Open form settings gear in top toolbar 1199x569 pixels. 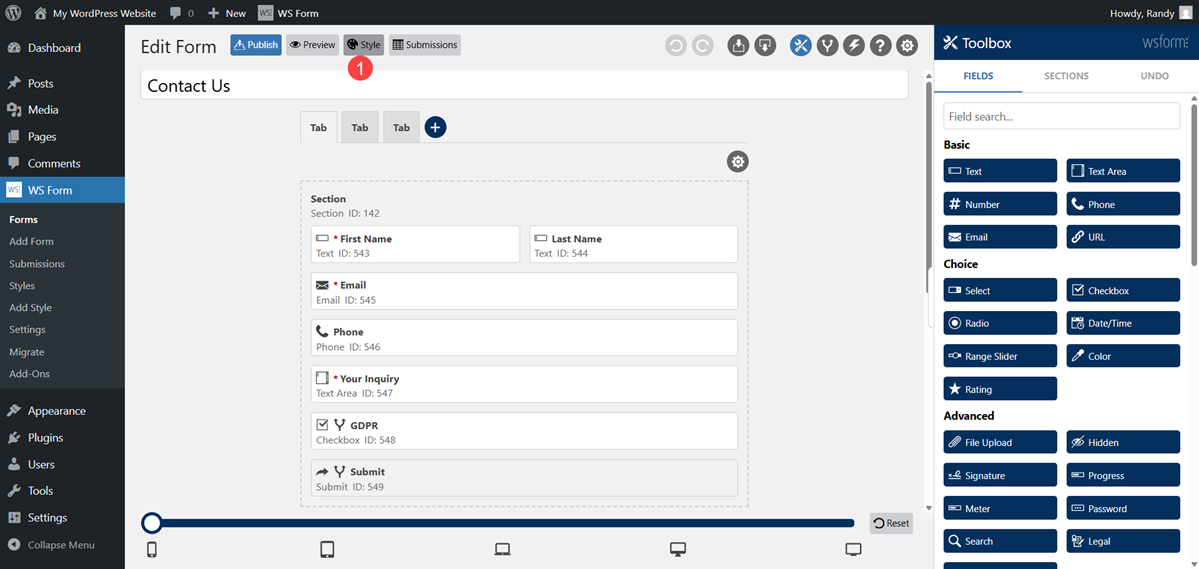pyautogui.click(x=907, y=45)
